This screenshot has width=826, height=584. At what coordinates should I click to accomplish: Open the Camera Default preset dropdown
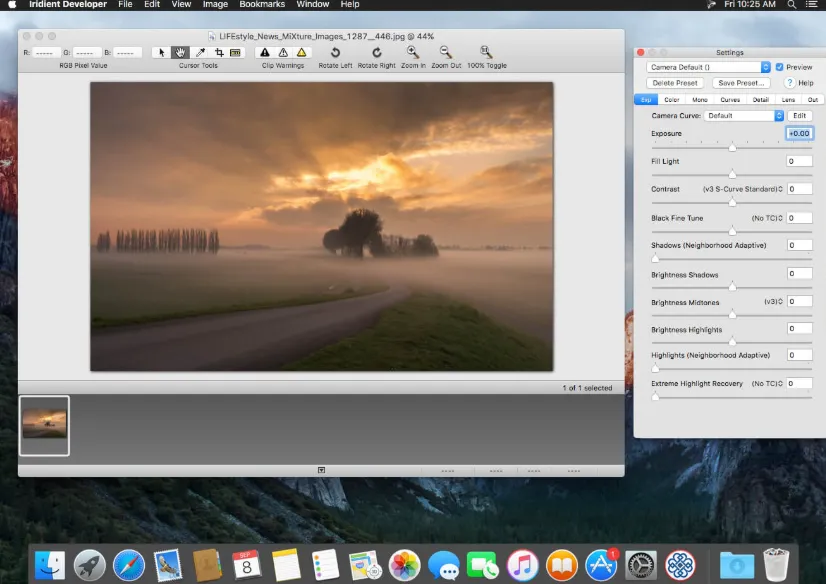tap(708, 67)
